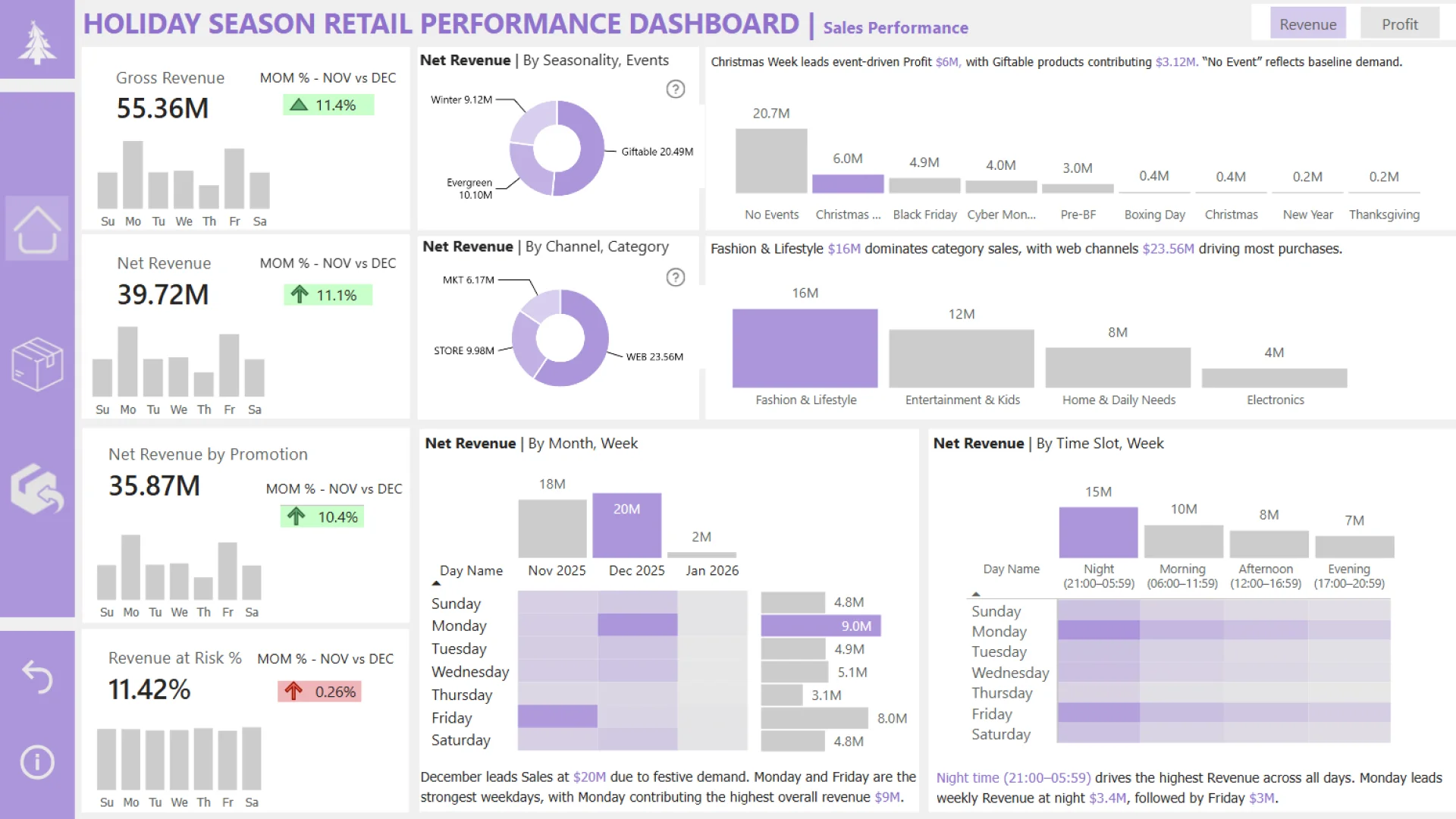The width and height of the screenshot is (1456, 819).
Task: Switch view to Revenue
Action: [x=1307, y=24]
